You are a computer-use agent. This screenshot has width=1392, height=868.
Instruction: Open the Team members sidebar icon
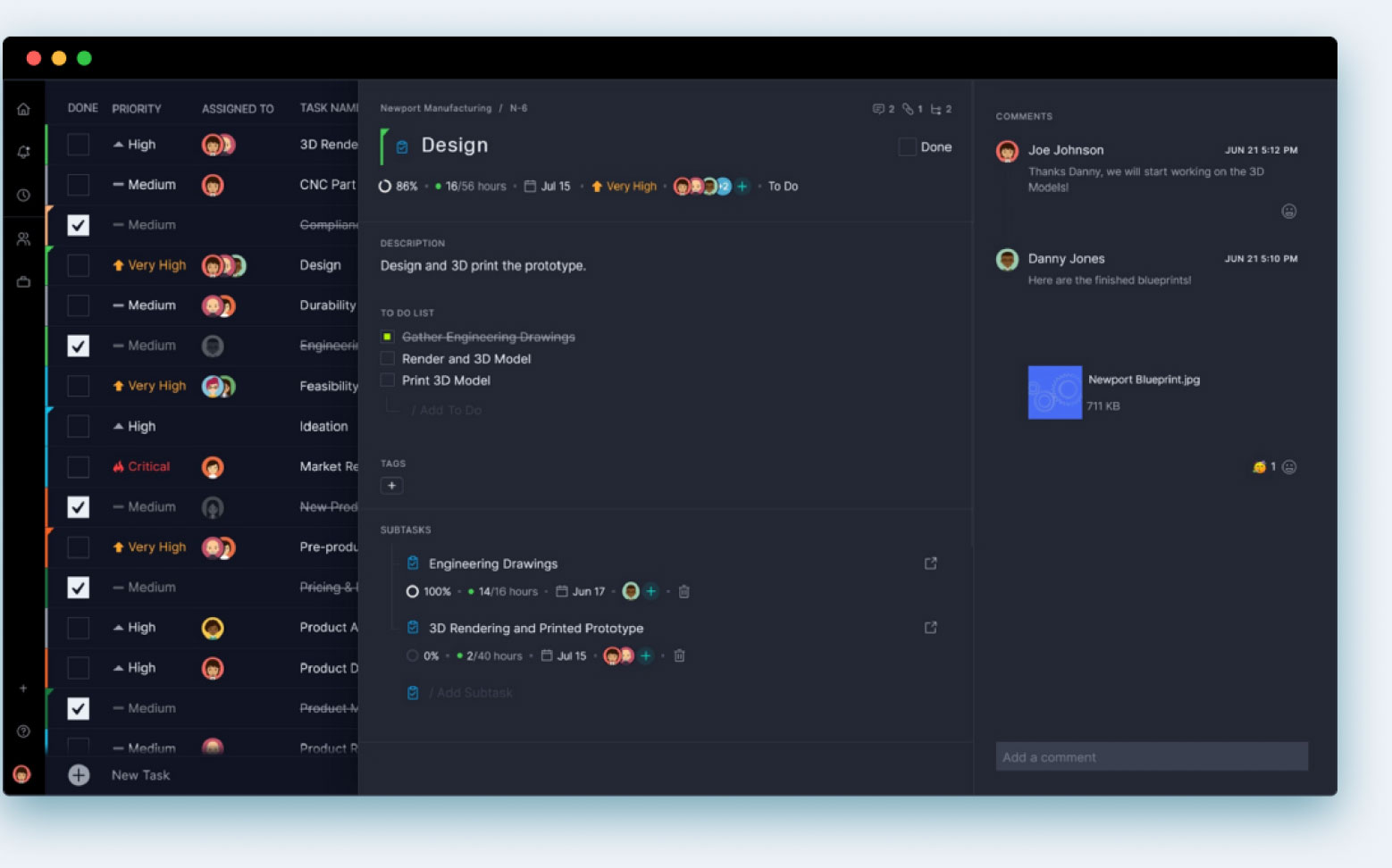[23, 238]
